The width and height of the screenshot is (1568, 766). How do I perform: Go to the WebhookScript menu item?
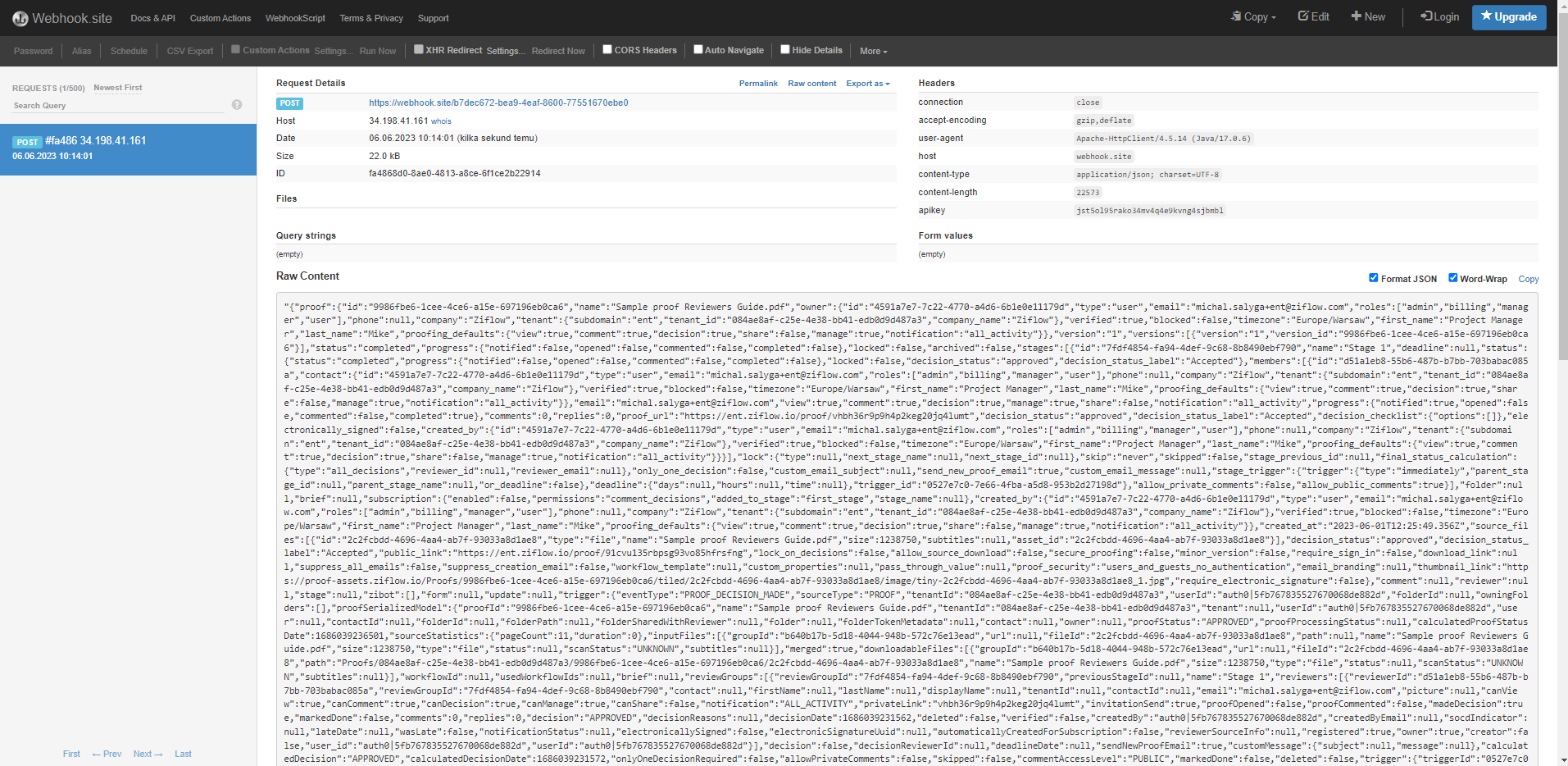coord(295,18)
